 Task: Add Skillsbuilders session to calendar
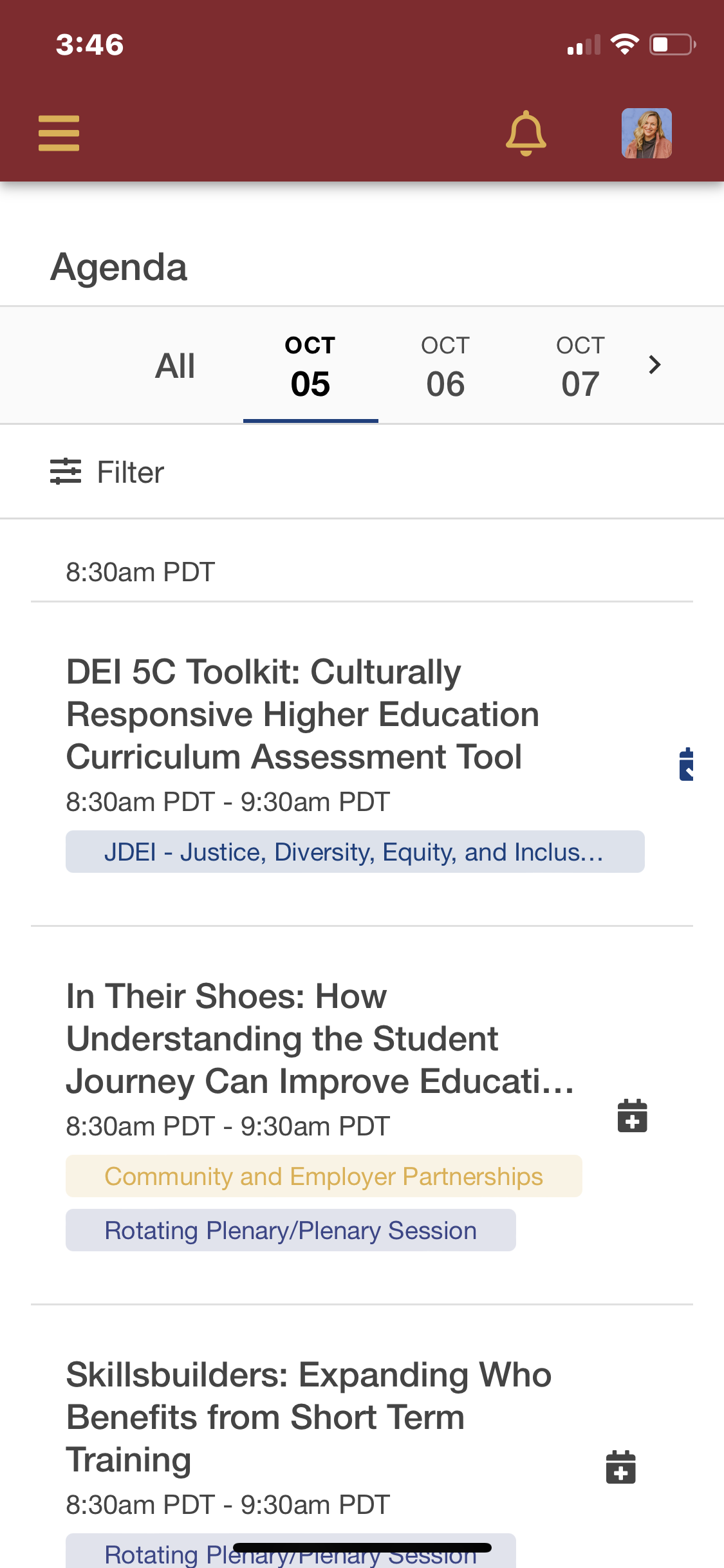pyautogui.click(x=620, y=1467)
